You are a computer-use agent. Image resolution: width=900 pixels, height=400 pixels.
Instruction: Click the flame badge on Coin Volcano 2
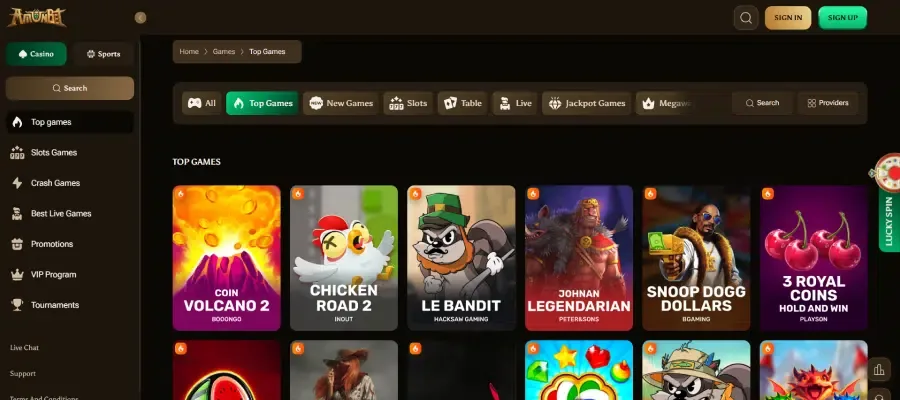coord(181,193)
